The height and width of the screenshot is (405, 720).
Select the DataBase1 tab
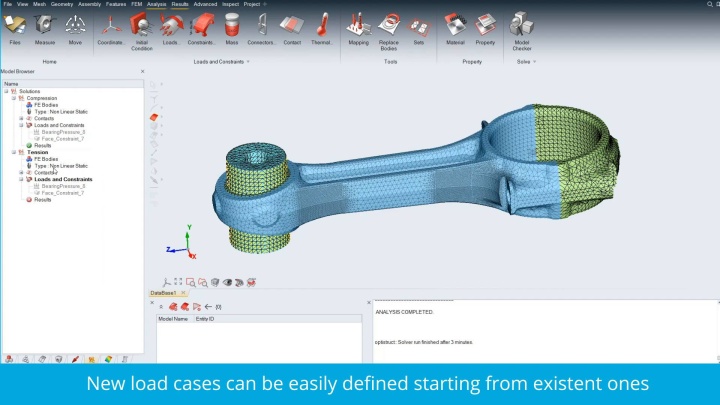click(163, 293)
